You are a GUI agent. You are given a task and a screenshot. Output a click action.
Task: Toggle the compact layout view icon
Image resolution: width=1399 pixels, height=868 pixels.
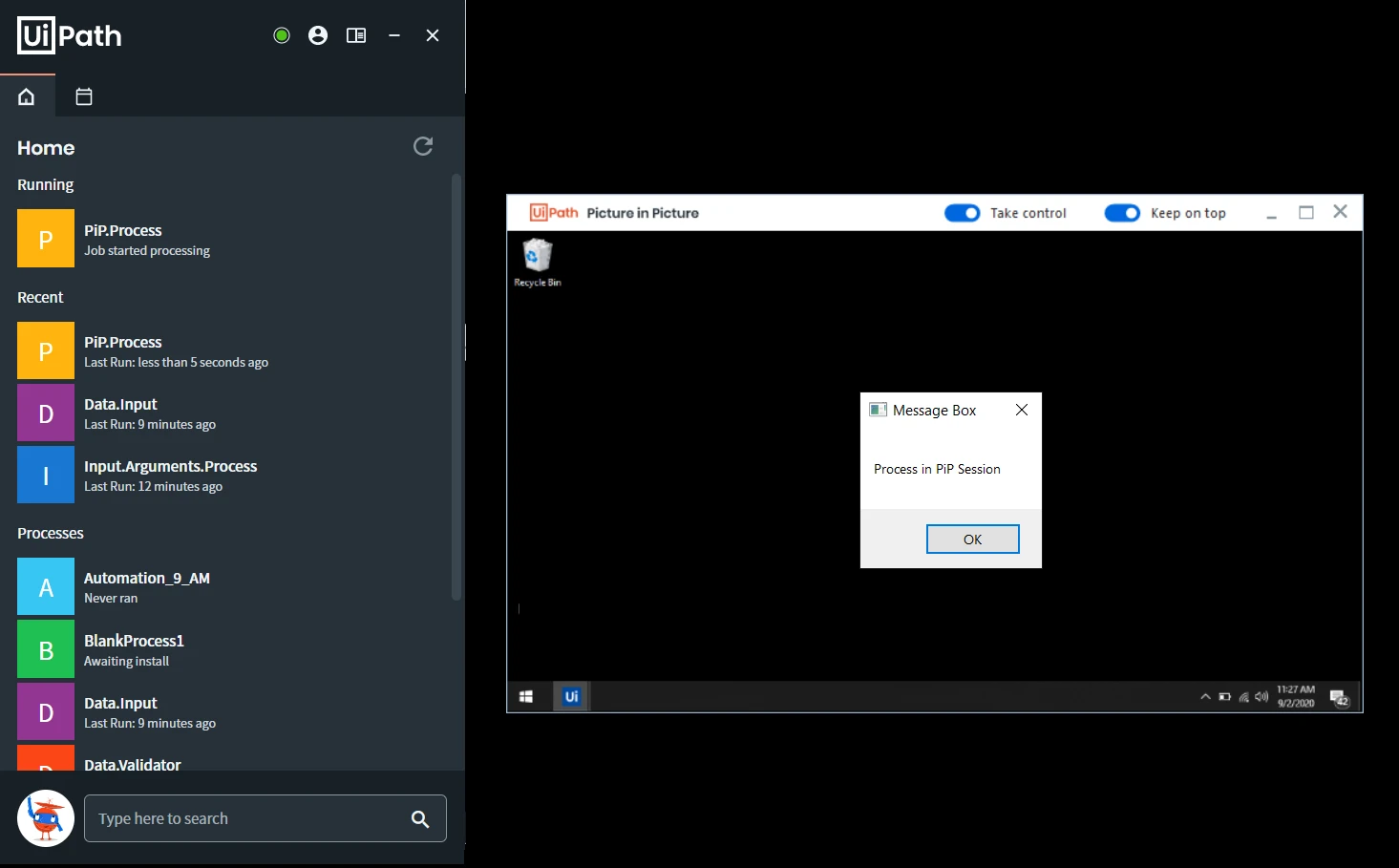[356, 35]
